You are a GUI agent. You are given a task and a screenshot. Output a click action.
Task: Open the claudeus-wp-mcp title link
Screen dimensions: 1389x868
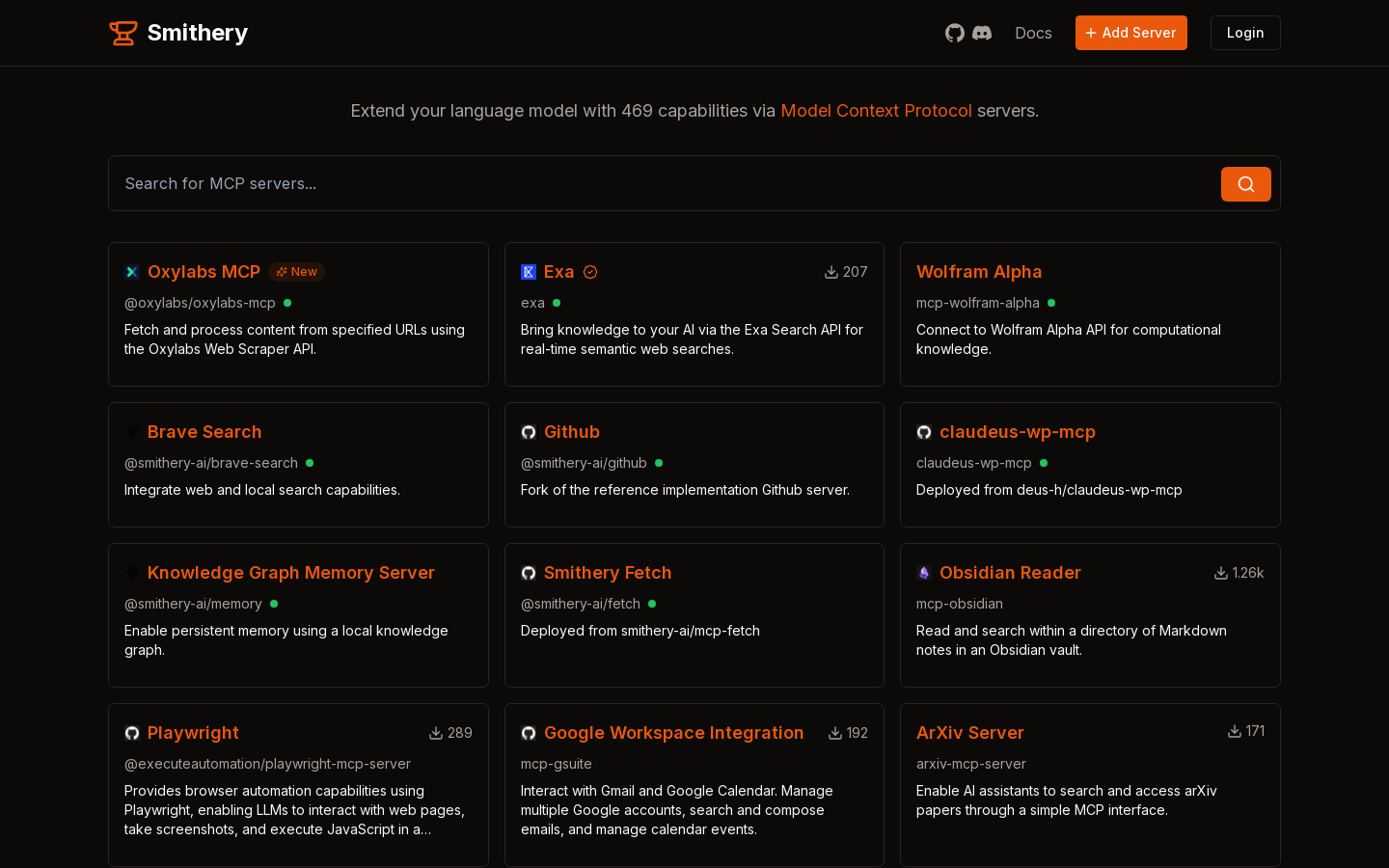(1018, 432)
